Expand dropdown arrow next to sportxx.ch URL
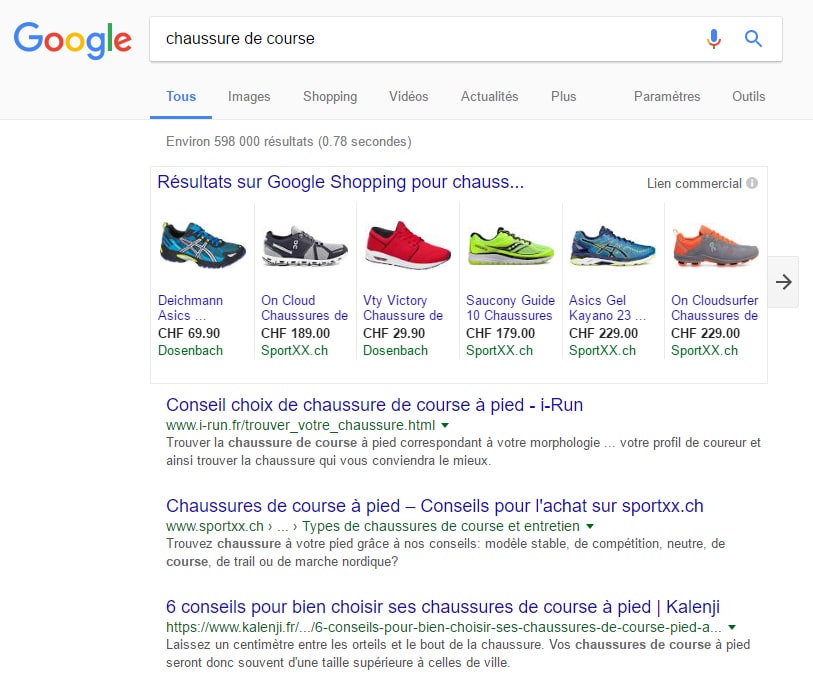Viewport: 813px width, 686px height. coord(590,526)
